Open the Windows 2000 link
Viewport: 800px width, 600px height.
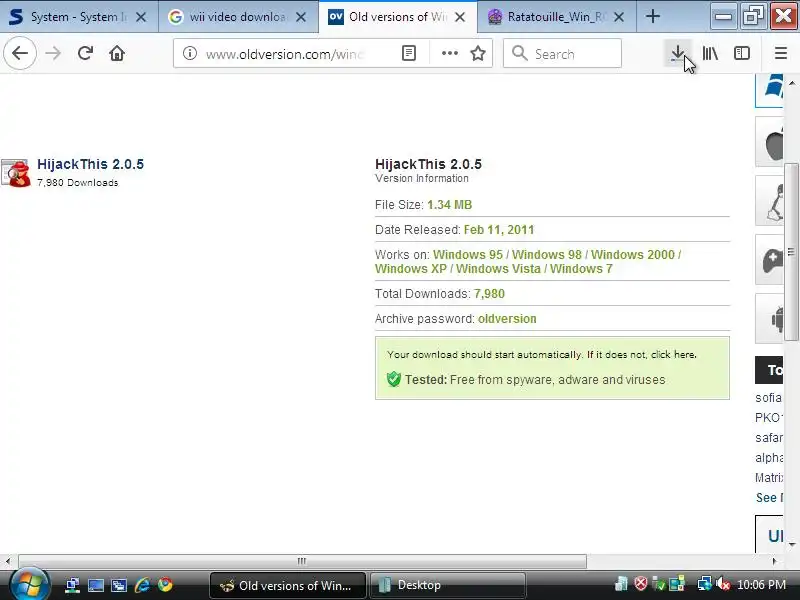point(633,255)
